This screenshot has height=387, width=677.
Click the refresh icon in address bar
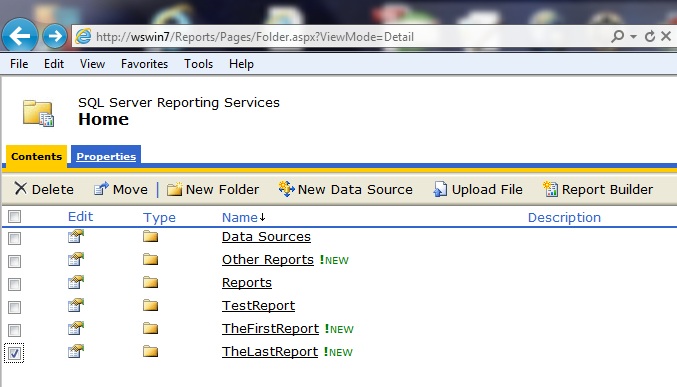(x=650, y=36)
